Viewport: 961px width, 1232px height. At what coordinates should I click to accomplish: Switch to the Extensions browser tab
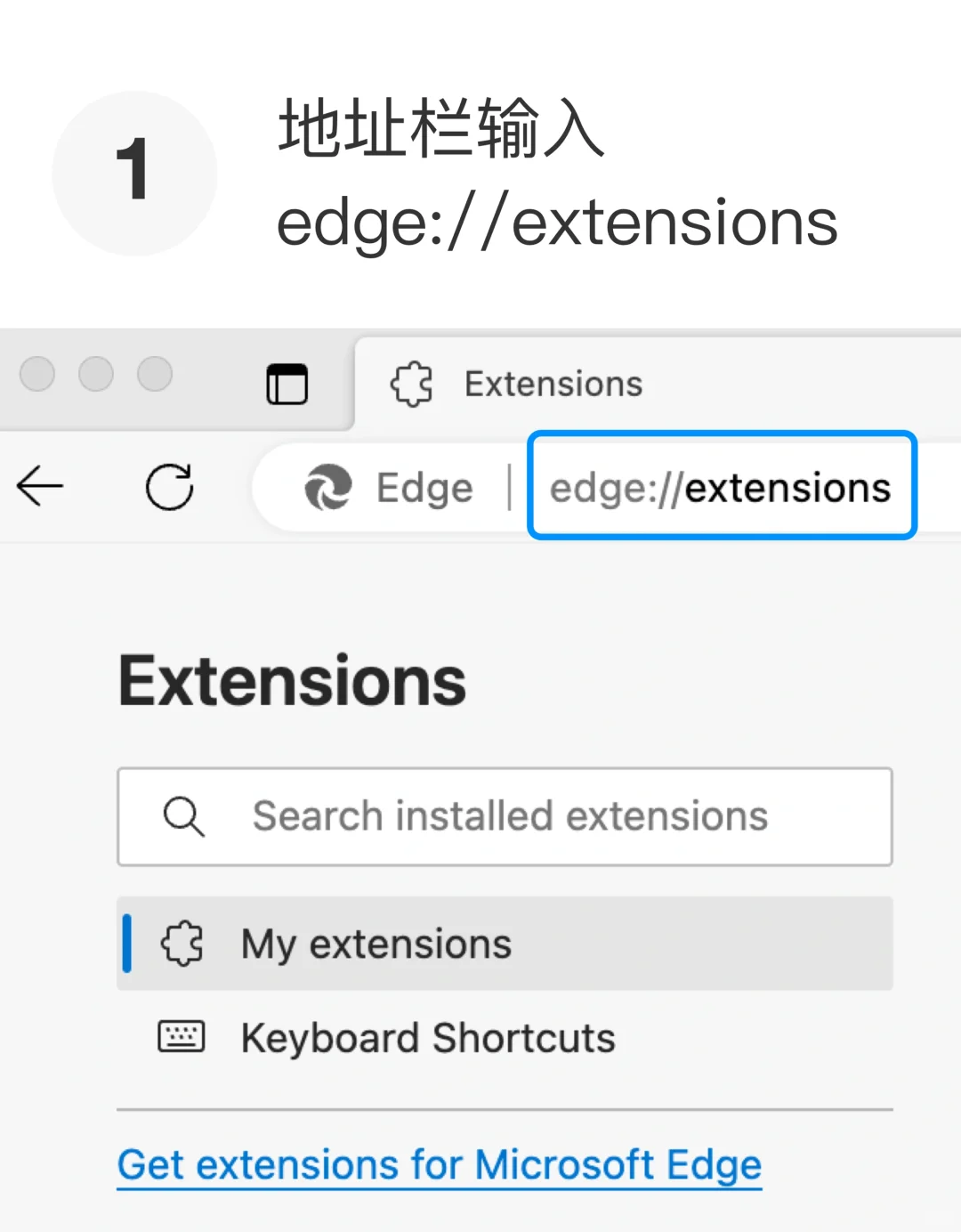(x=553, y=385)
